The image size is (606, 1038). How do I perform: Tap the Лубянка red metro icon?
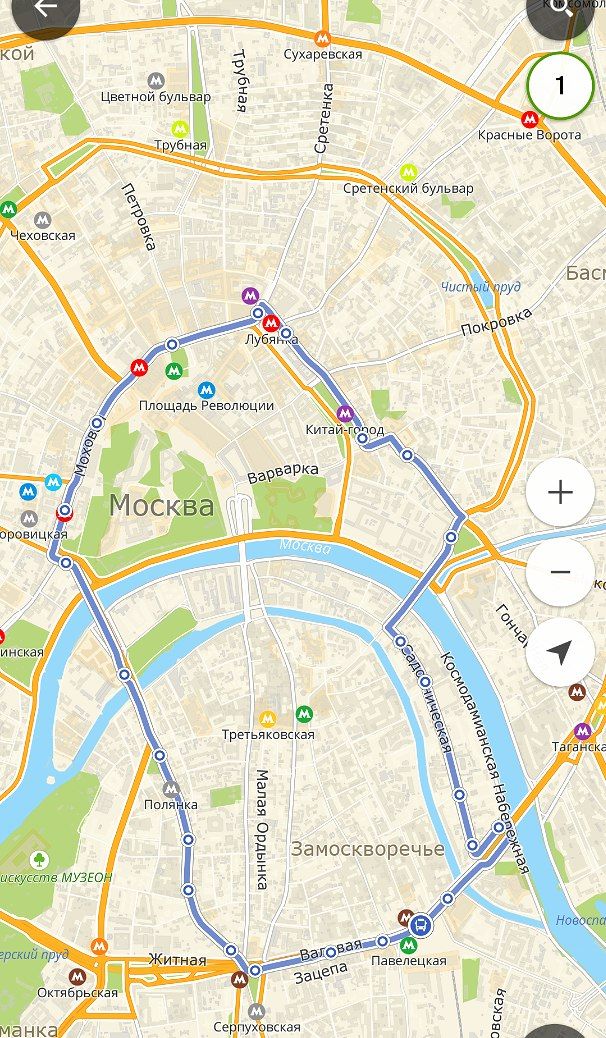click(270, 324)
